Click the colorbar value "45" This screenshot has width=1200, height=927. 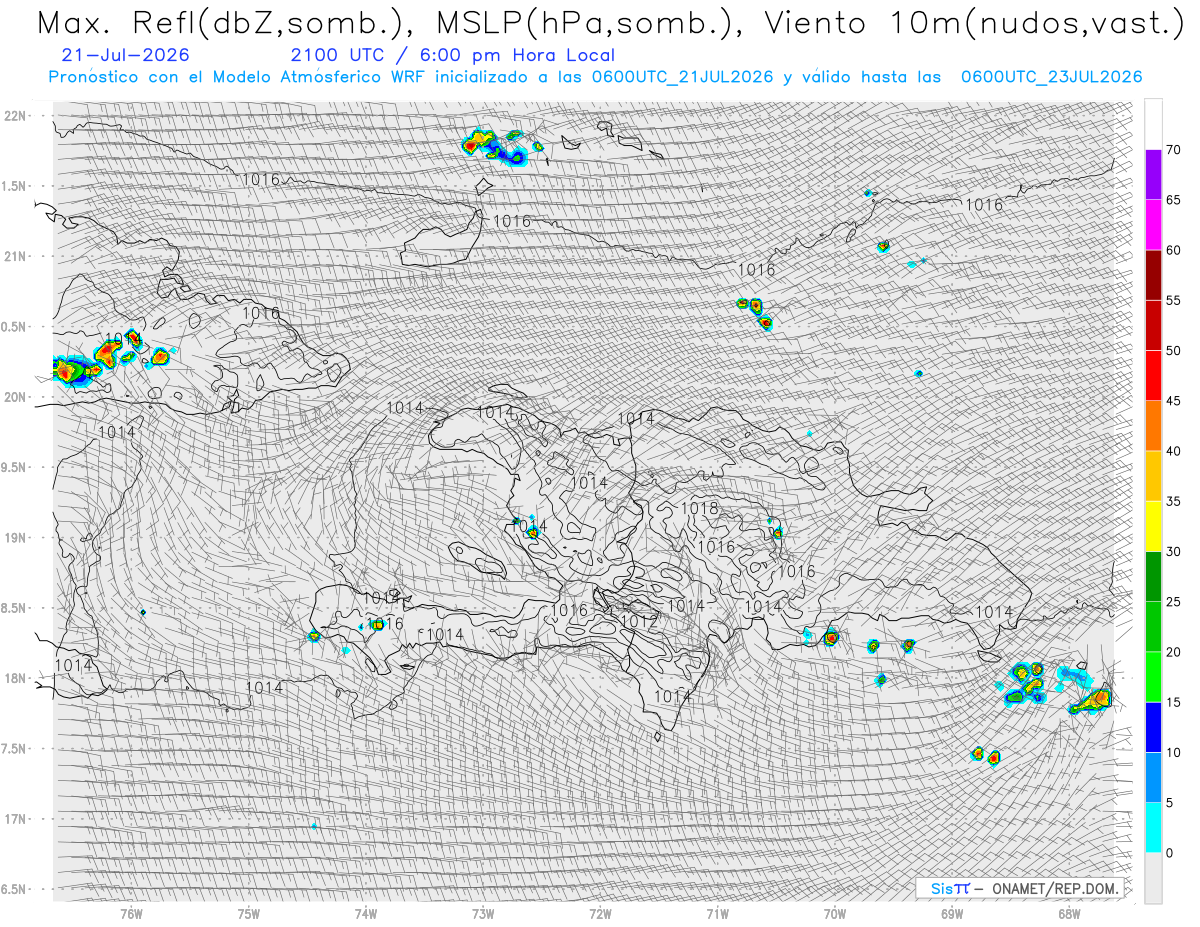(x=1173, y=401)
